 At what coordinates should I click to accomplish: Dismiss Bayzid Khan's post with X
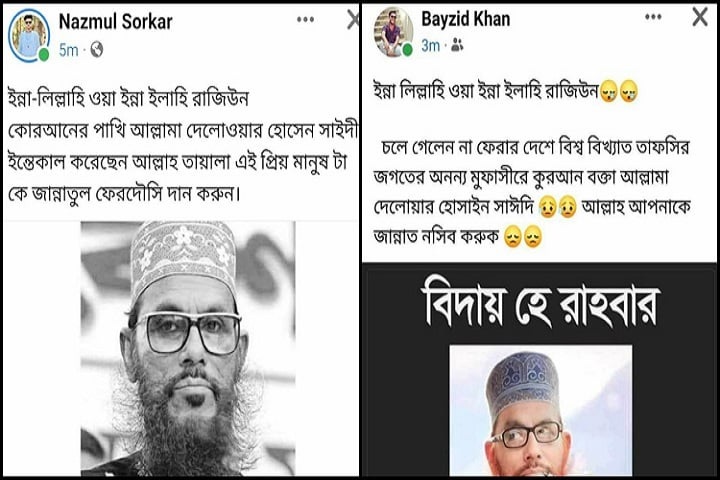pos(700,17)
